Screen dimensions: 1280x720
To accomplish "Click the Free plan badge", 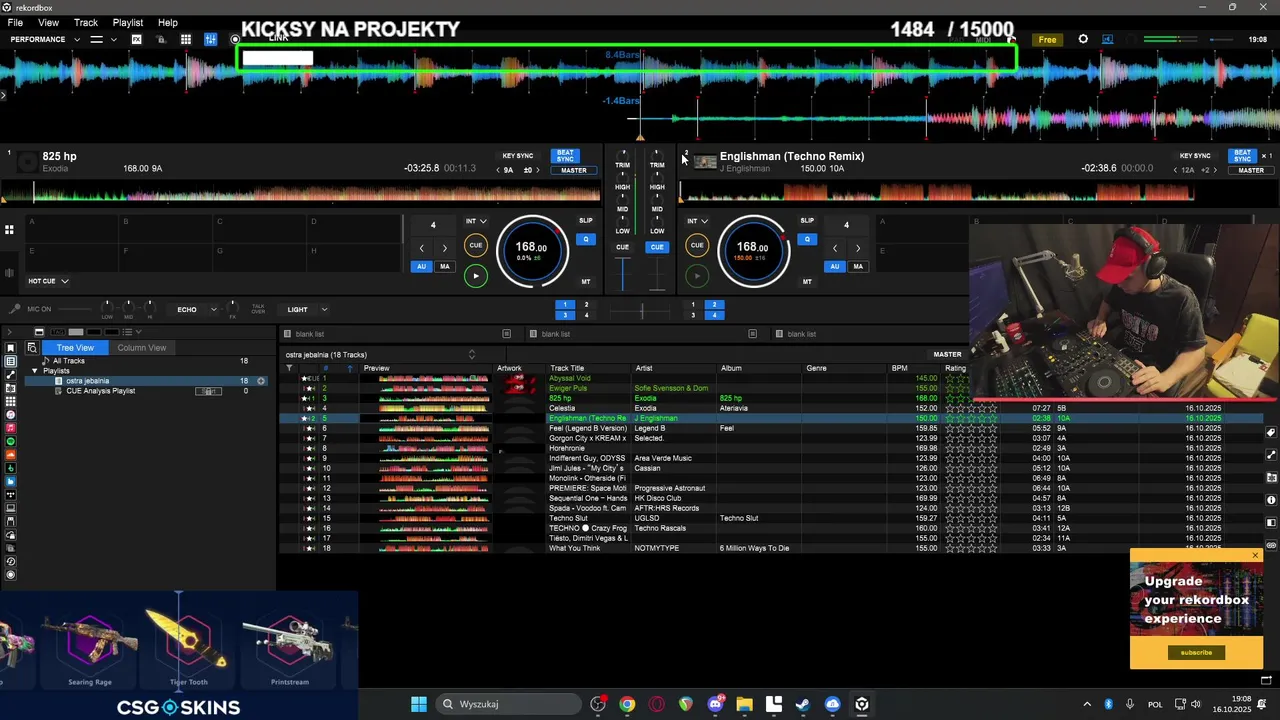I will [x=1047, y=40].
